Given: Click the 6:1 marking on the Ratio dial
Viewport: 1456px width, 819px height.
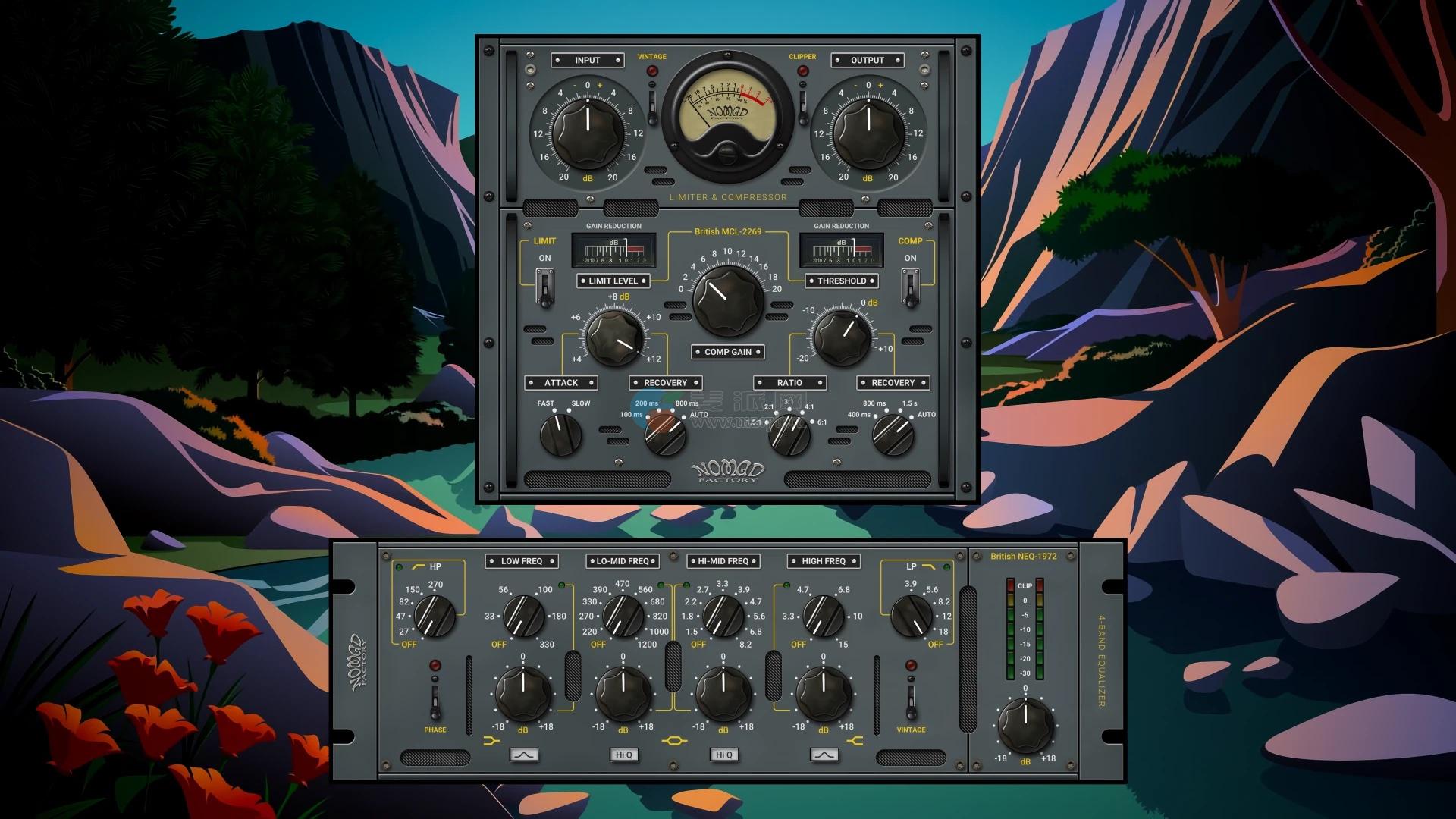Looking at the screenshot, I should coord(821,422).
